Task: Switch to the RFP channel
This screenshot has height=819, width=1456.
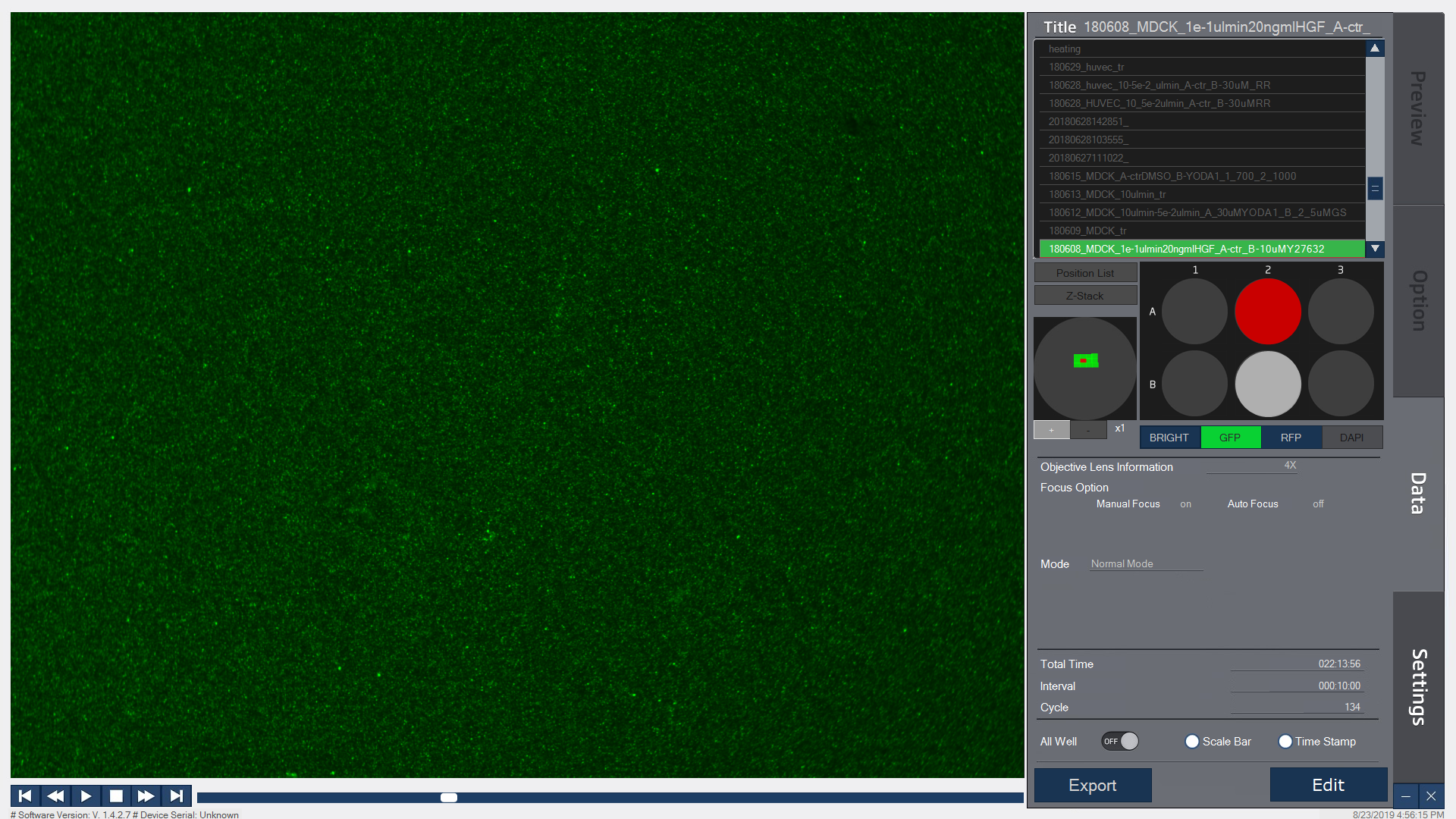Action: [x=1291, y=438]
